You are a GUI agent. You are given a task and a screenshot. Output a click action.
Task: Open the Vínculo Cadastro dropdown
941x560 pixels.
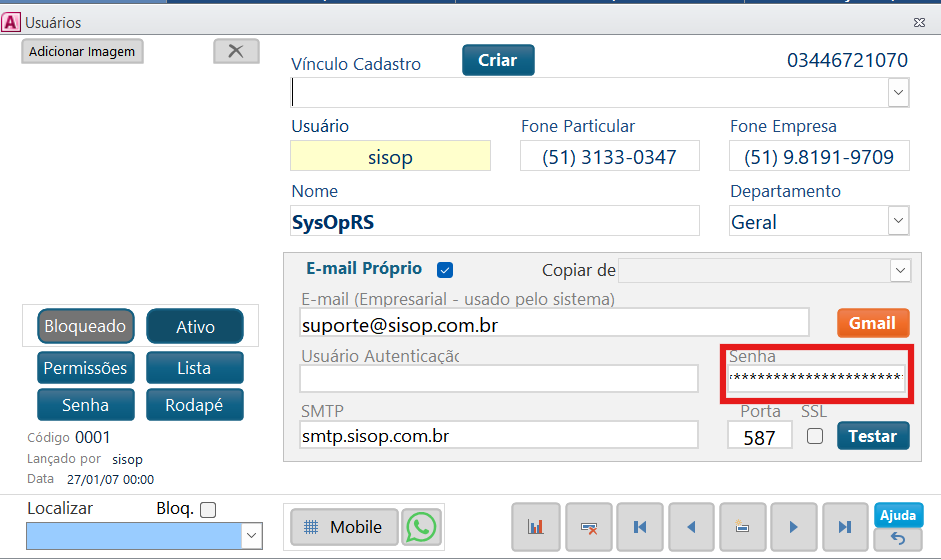(898, 93)
